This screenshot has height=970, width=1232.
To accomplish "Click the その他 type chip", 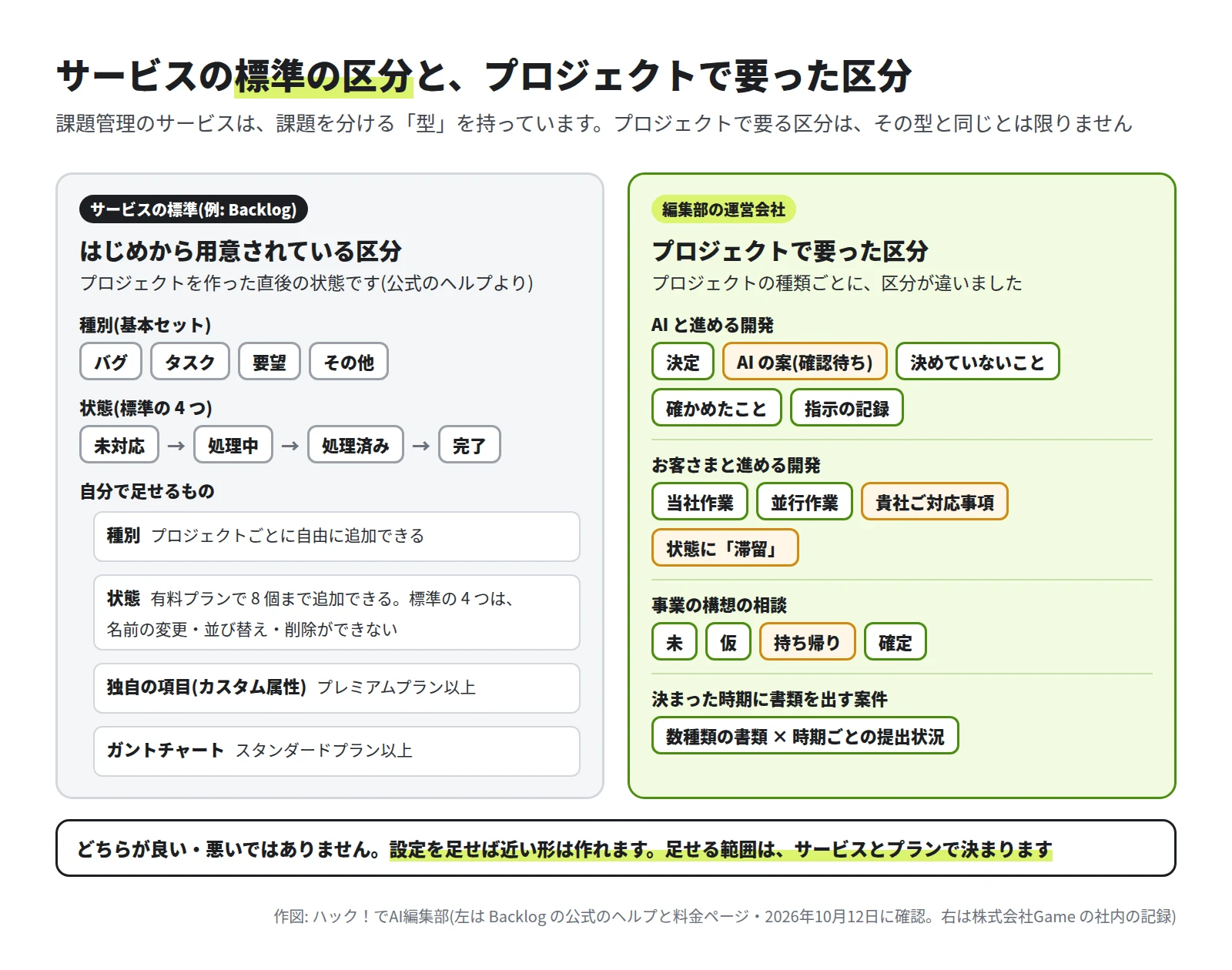I will 349,362.
